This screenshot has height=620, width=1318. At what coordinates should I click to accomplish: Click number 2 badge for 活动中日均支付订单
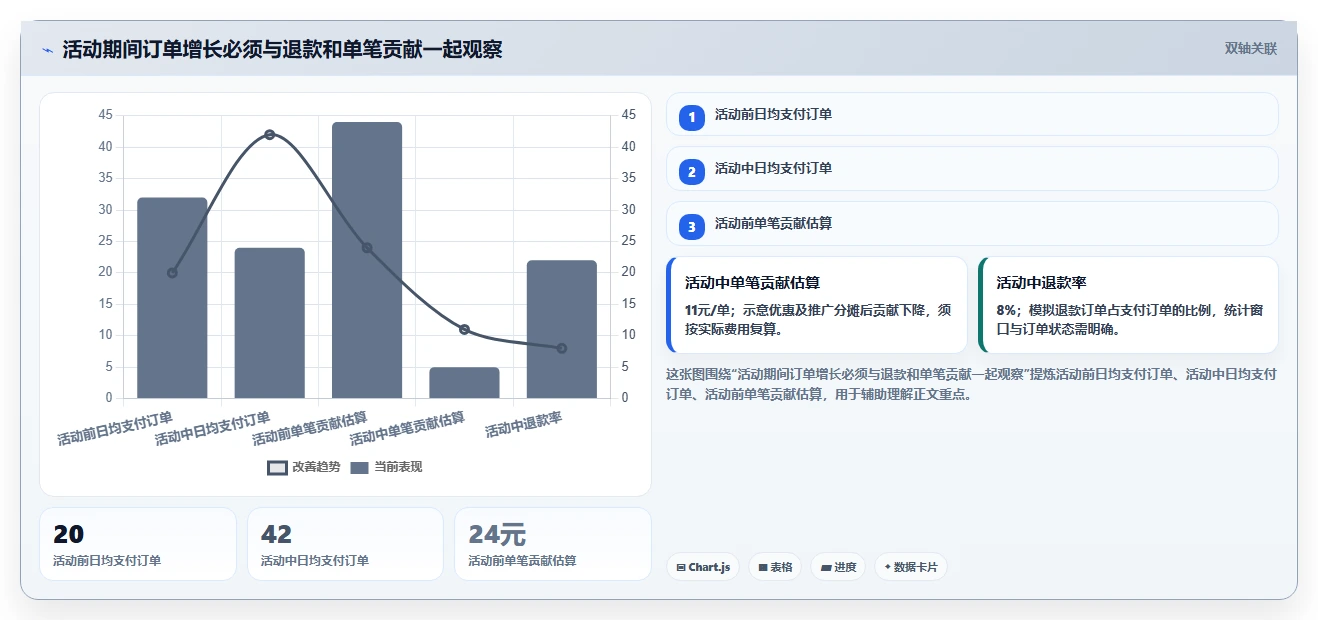tap(692, 172)
